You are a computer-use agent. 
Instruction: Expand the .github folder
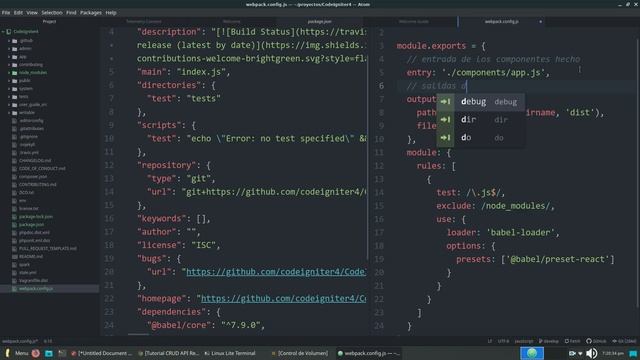click(x=9, y=40)
